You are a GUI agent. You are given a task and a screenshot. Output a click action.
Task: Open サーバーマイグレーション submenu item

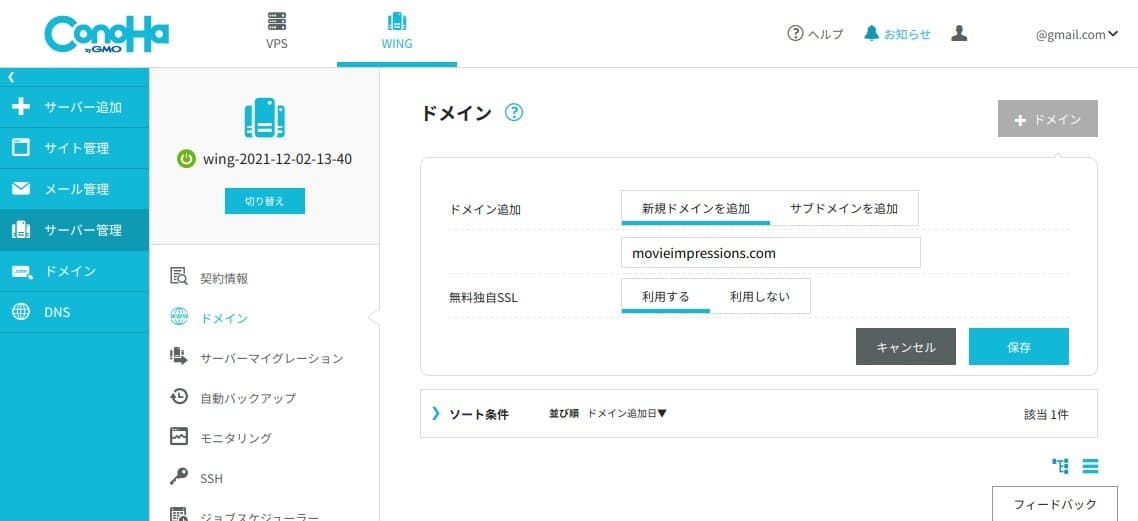[271, 358]
